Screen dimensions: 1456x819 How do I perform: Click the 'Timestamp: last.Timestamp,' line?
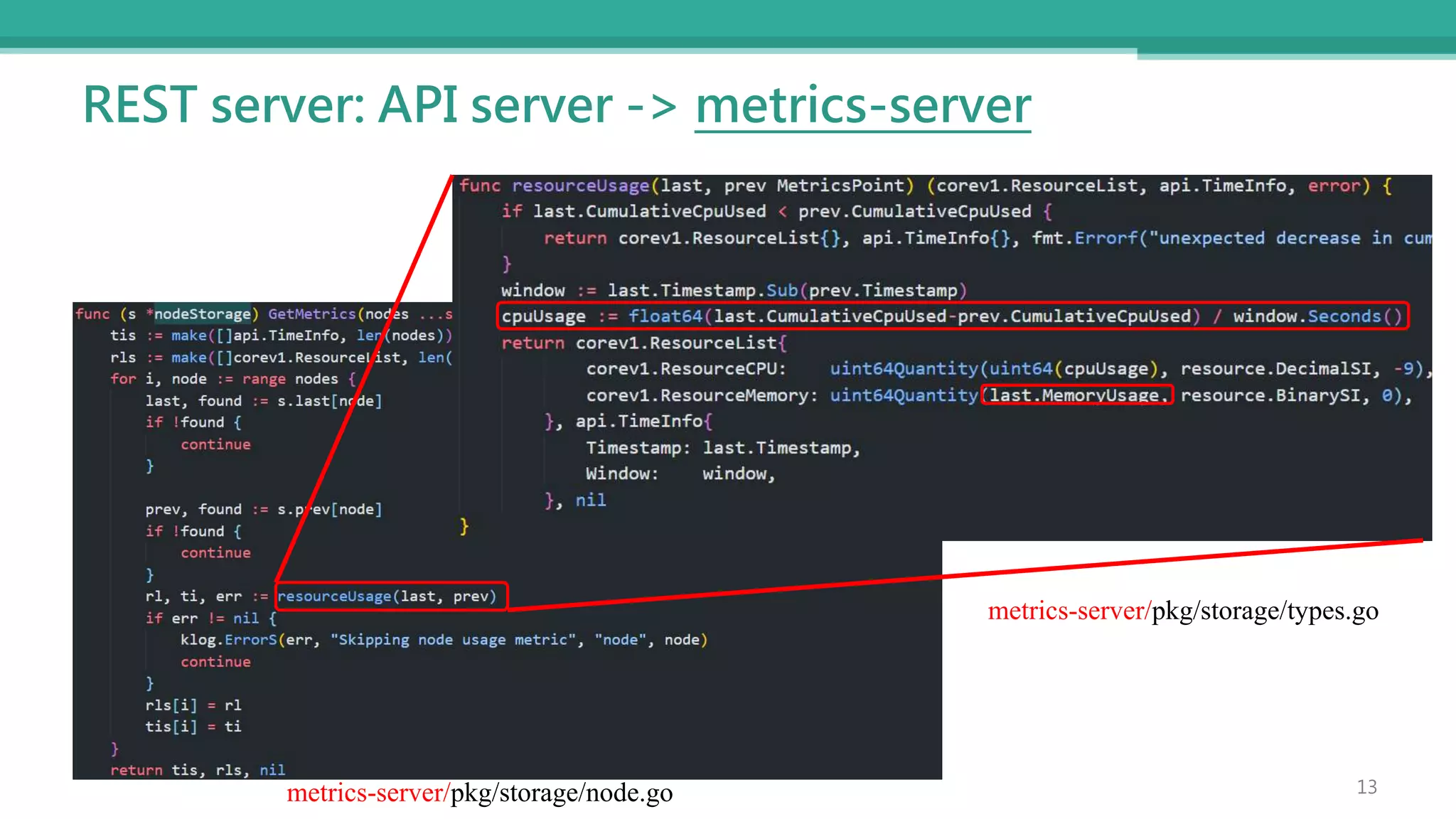click(x=723, y=447)
